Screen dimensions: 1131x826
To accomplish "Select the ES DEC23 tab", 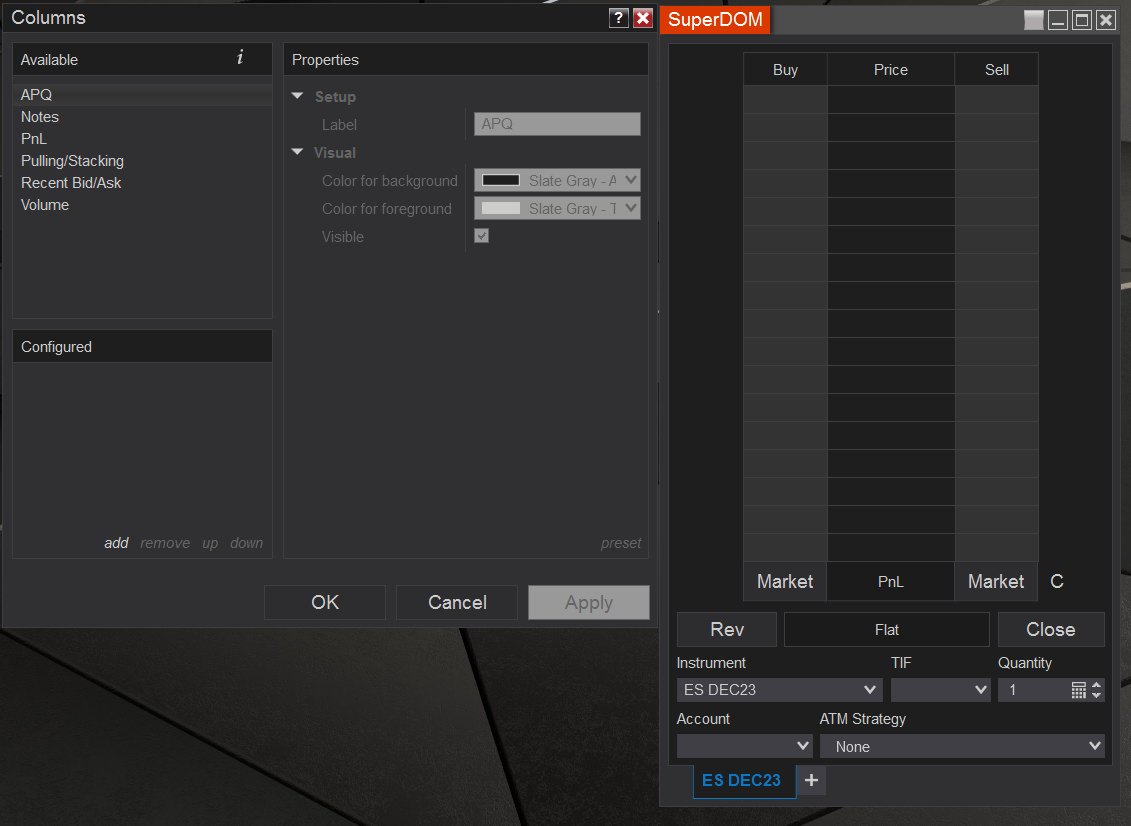I will point(744,781).
